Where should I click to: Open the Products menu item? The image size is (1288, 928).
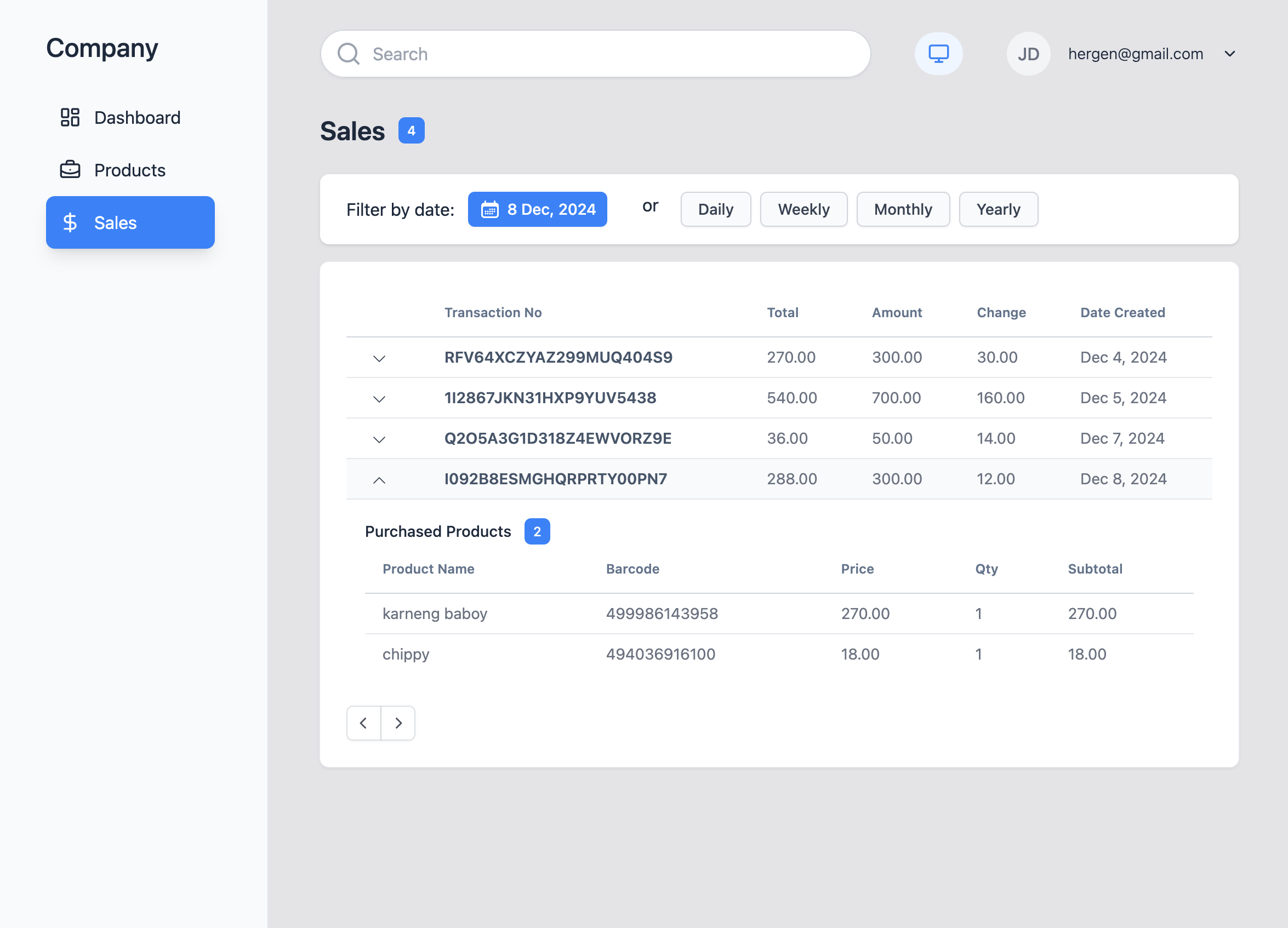(x=130, y=170)
